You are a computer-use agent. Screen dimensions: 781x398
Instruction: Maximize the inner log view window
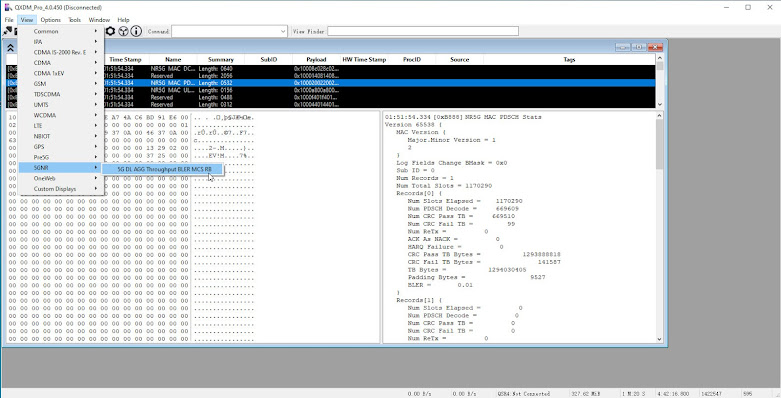point(639,47)
